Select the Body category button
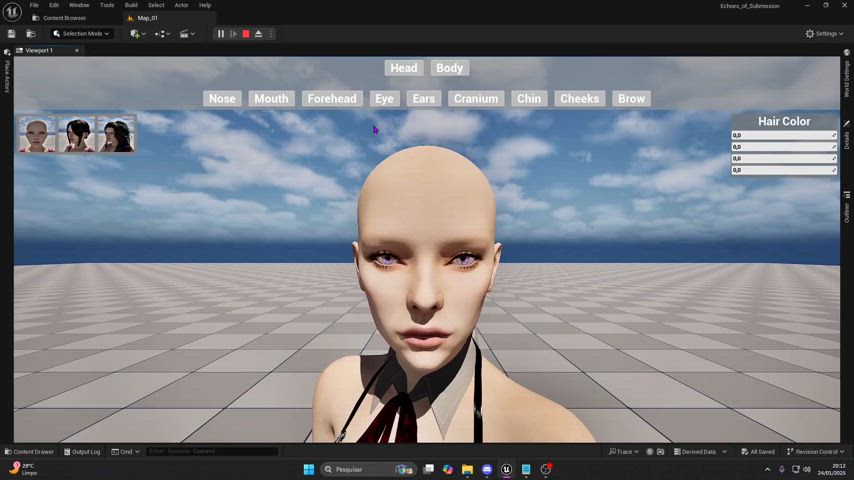Image resolution: width=854 pixels, height=480 pixels. click(x=449, y=68)
